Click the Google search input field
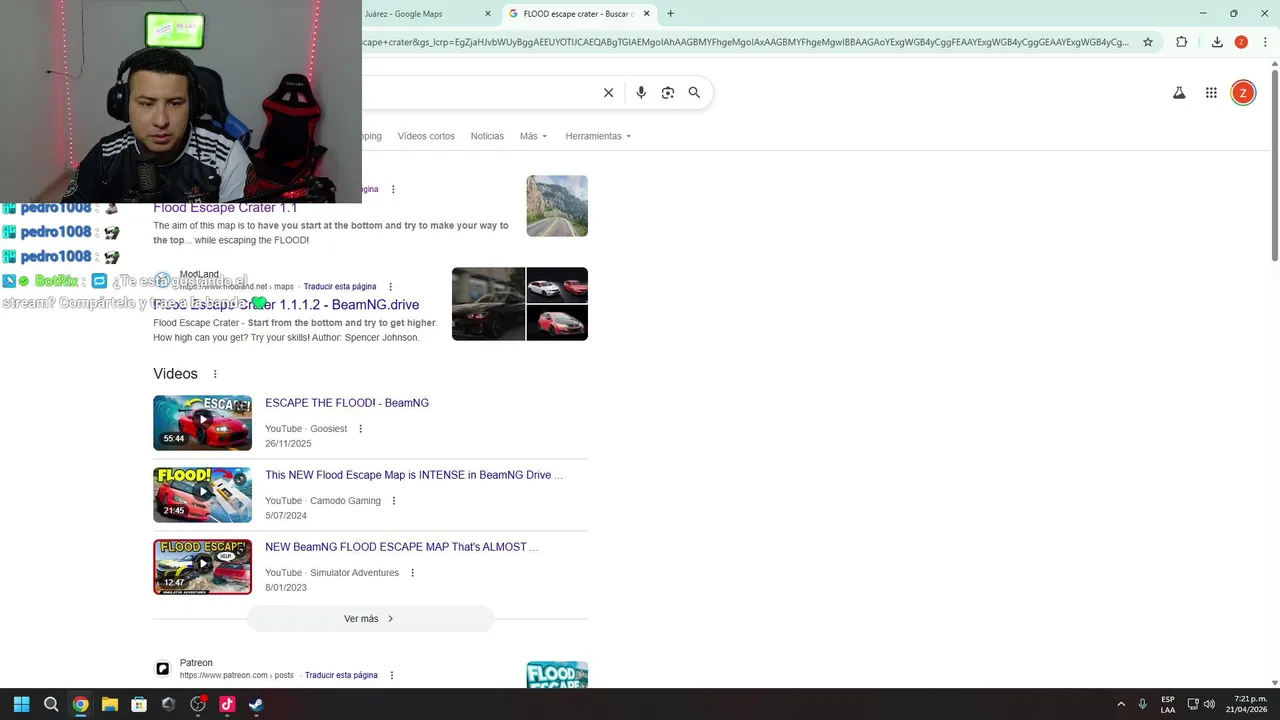The height and width of the screenshot is (720, 1280). click(x=480, y=92)
